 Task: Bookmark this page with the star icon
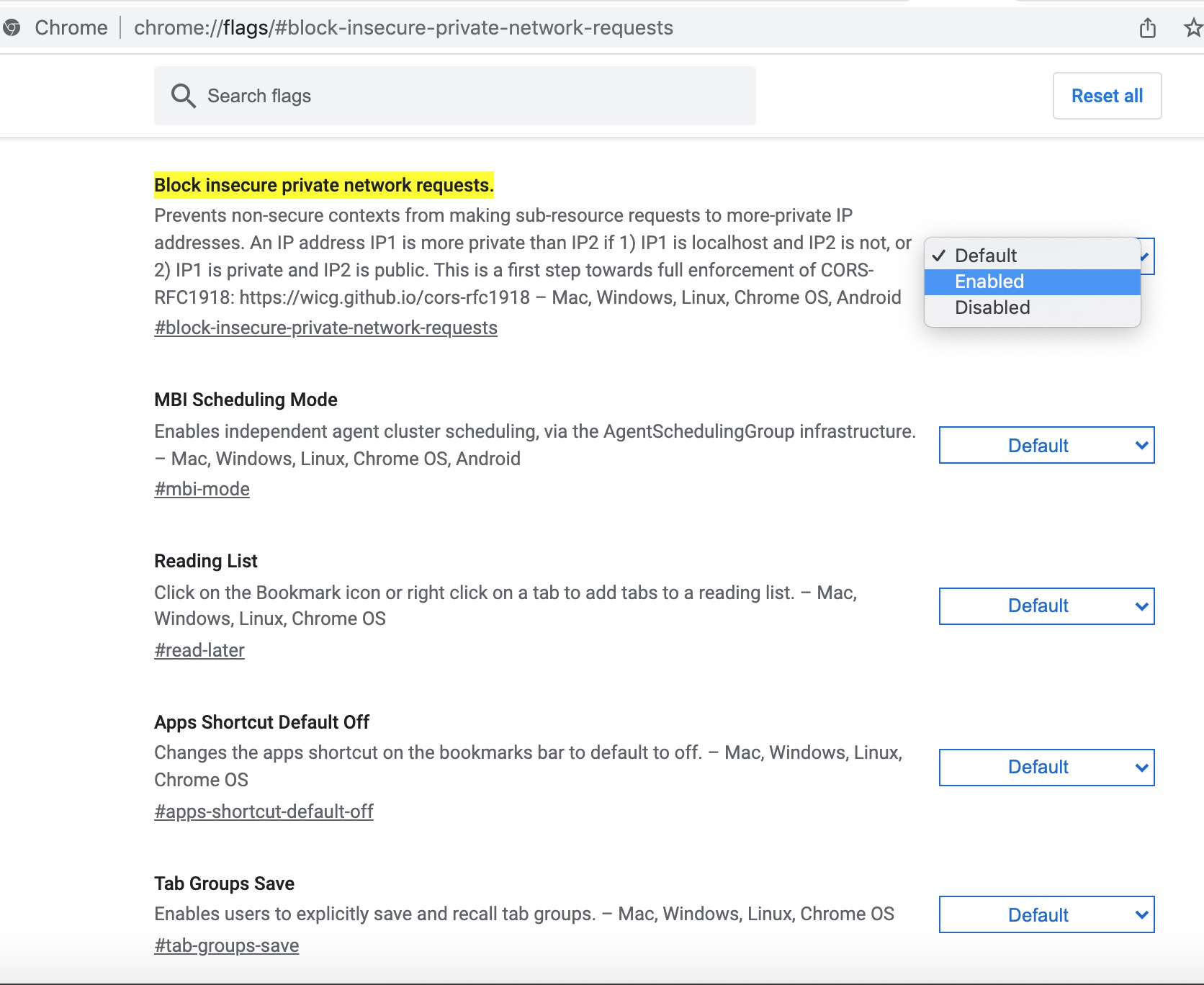(1192, 28)
